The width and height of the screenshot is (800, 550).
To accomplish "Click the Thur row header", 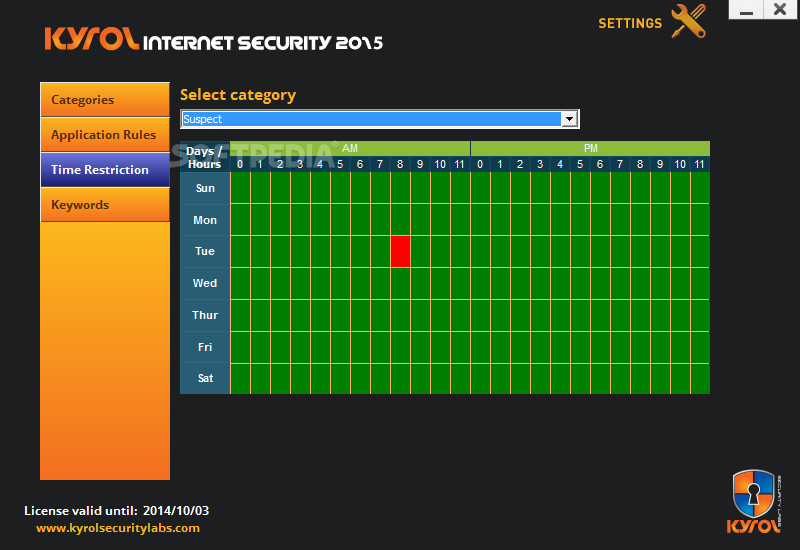I will tap(205, 315).
